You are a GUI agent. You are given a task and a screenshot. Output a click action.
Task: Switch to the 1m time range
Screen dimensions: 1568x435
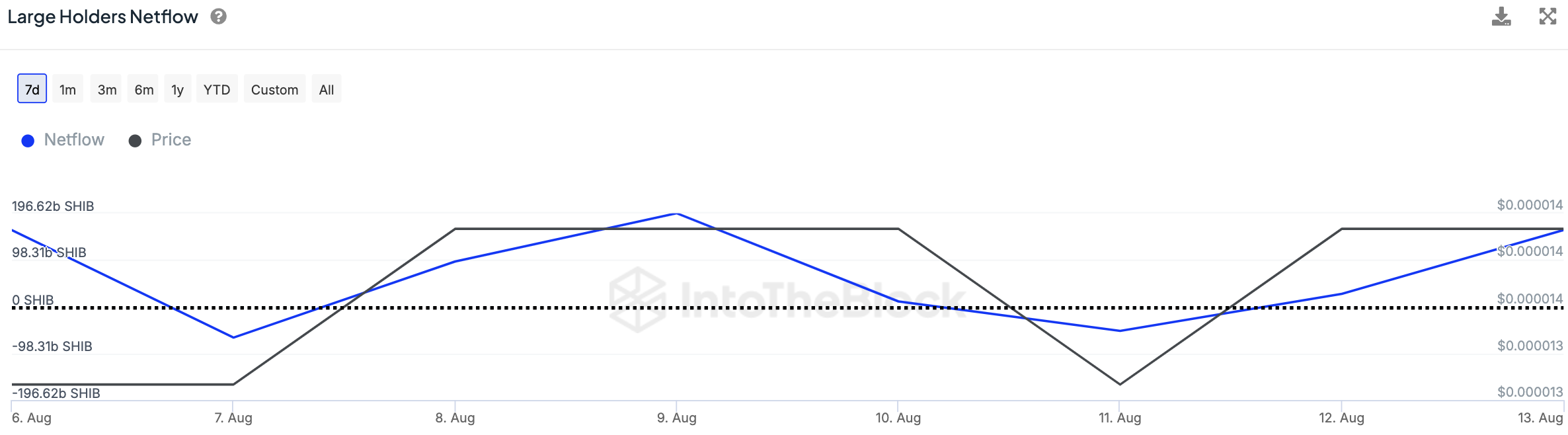tap(67, 89)
